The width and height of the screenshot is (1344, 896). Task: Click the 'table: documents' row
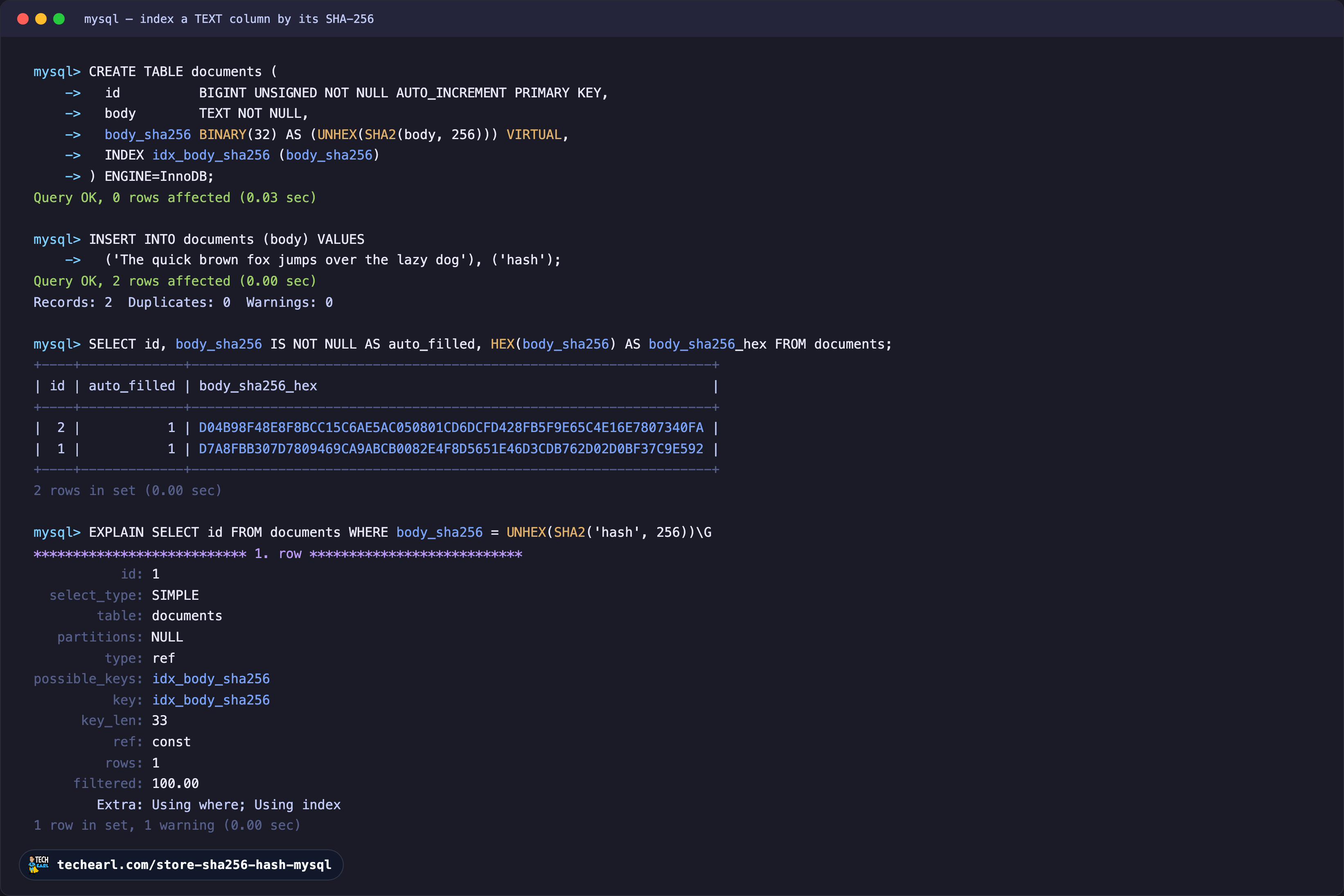click(160, 616)
